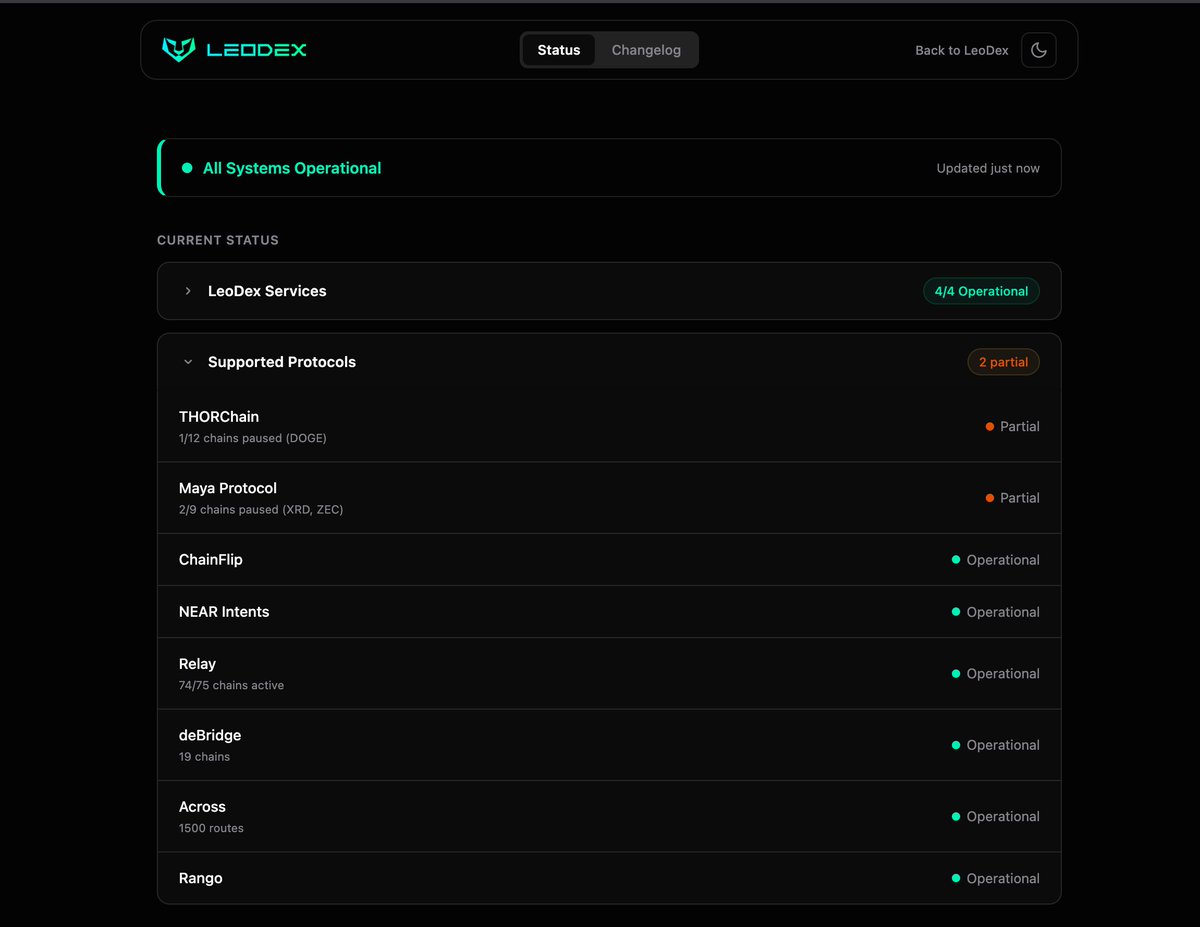
Task: Click the 1500 routes text
Action: click(x=211, y=828)
